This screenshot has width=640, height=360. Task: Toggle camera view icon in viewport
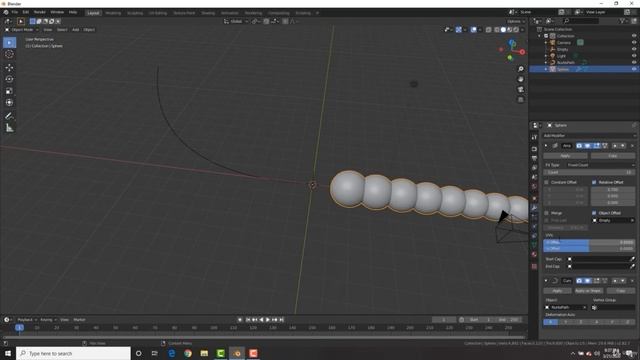click(x=520, y=89)
